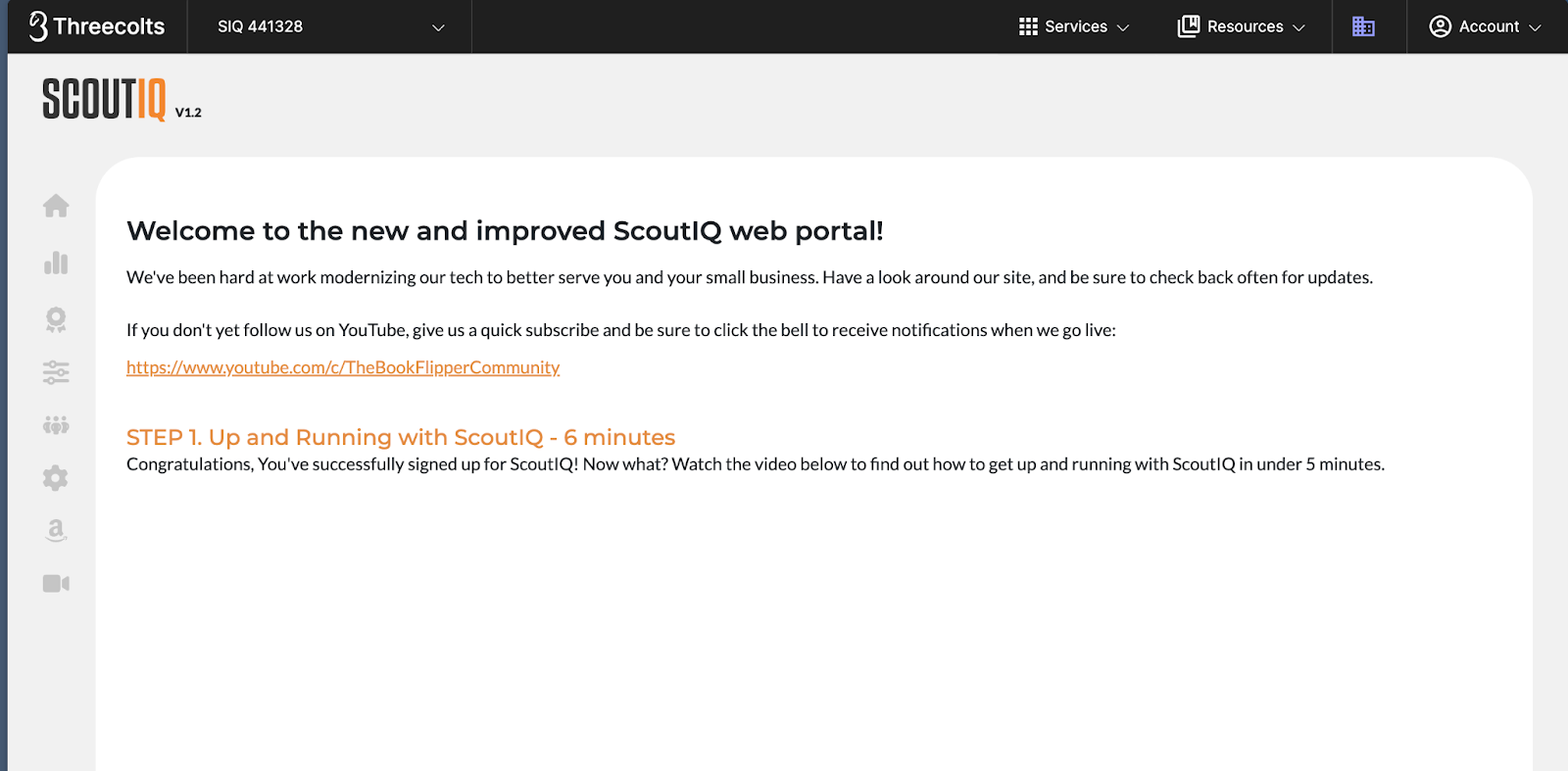Viewport: 1568px width, 771px height.
Task: Click the Welcome to ScoutIQ web portal heading
Action: click(x=505, y=231)
